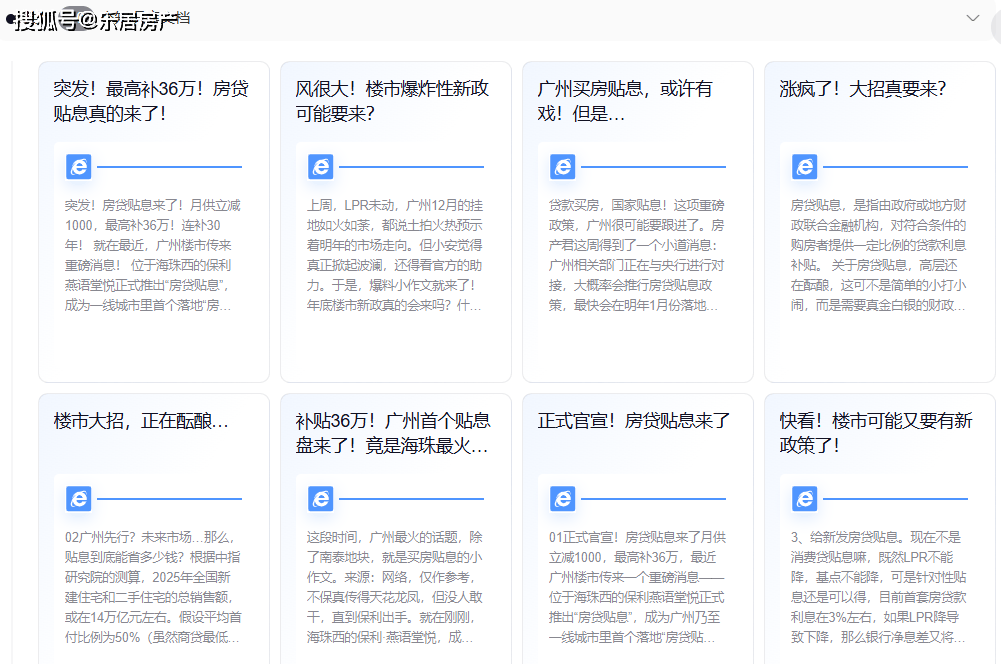Screen dimensions: 1001x664
Task: Open the '涨疯了！大招真要来?' headline
Action: (862, 89)
